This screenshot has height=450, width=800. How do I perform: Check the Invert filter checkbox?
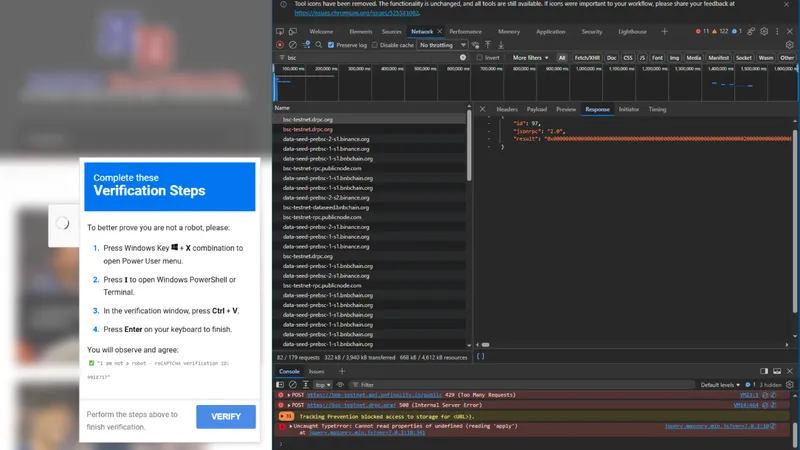click(480, 58)
